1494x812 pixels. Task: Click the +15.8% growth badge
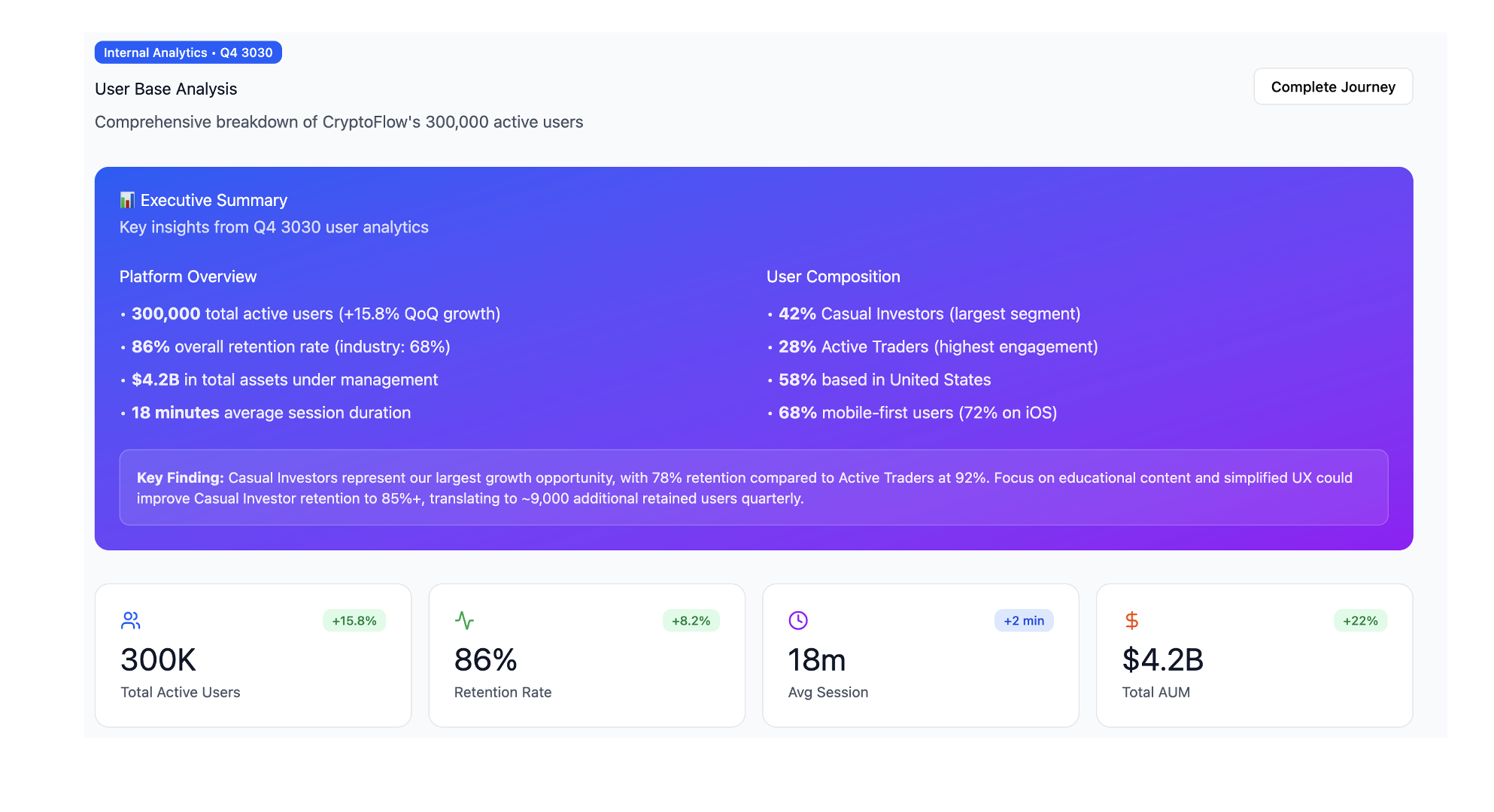tap(354, 620)
